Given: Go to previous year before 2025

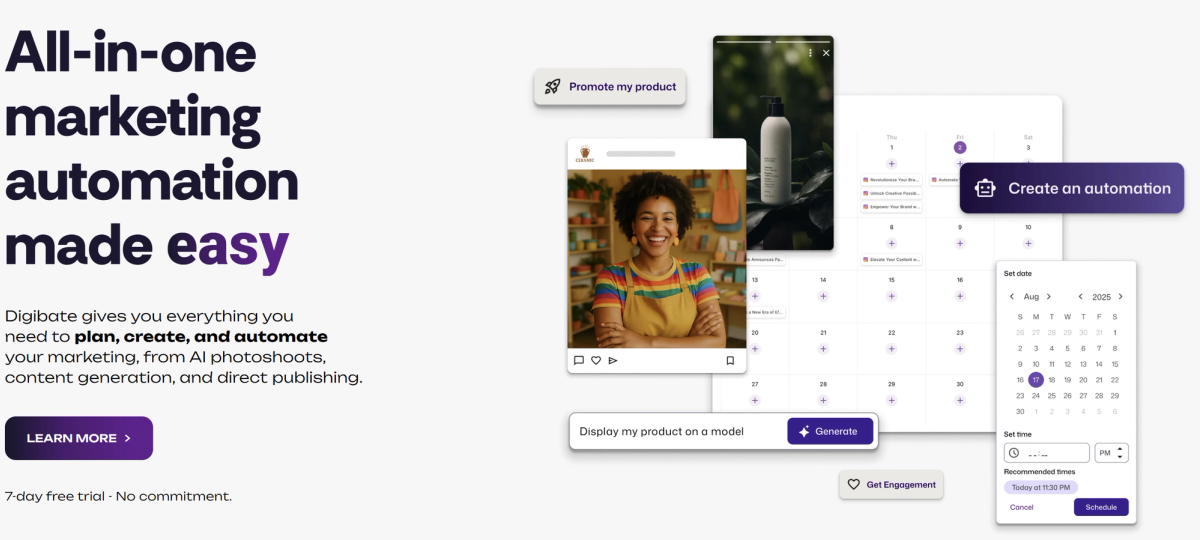Looking at the screenshot, I should coord(1080,297).
